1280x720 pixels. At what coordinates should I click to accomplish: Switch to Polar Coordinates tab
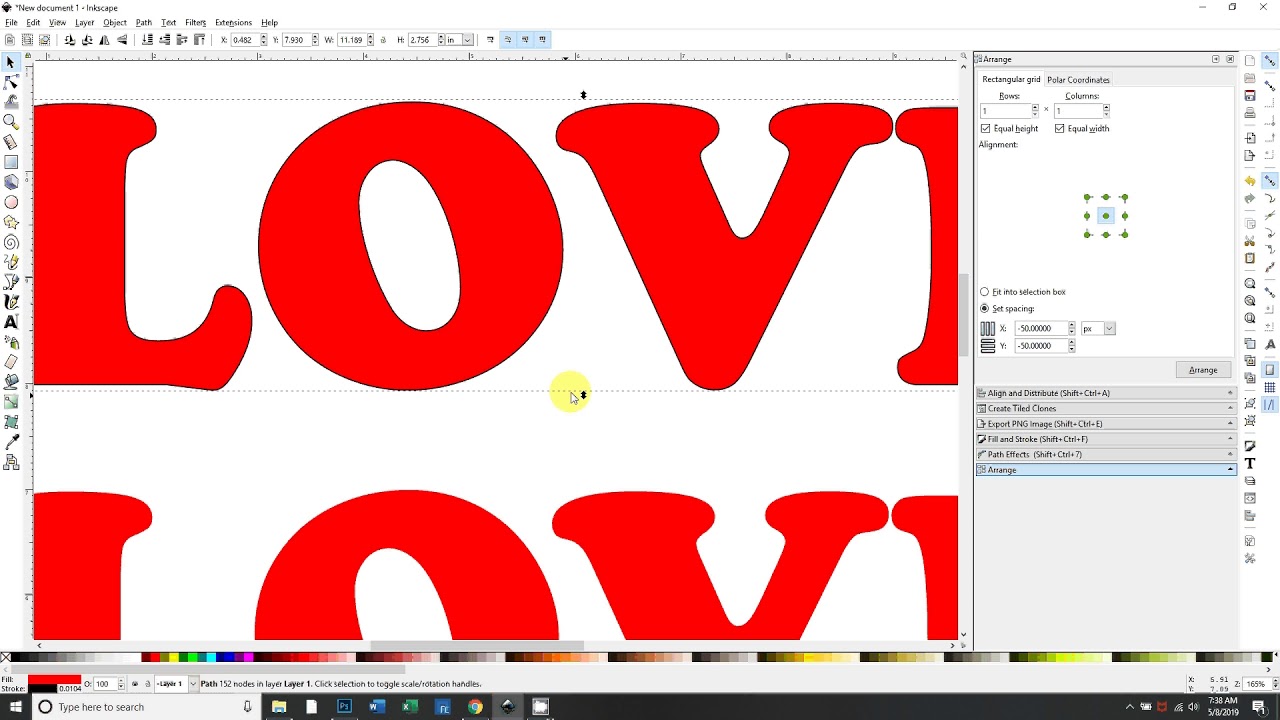coord(1078,80)
